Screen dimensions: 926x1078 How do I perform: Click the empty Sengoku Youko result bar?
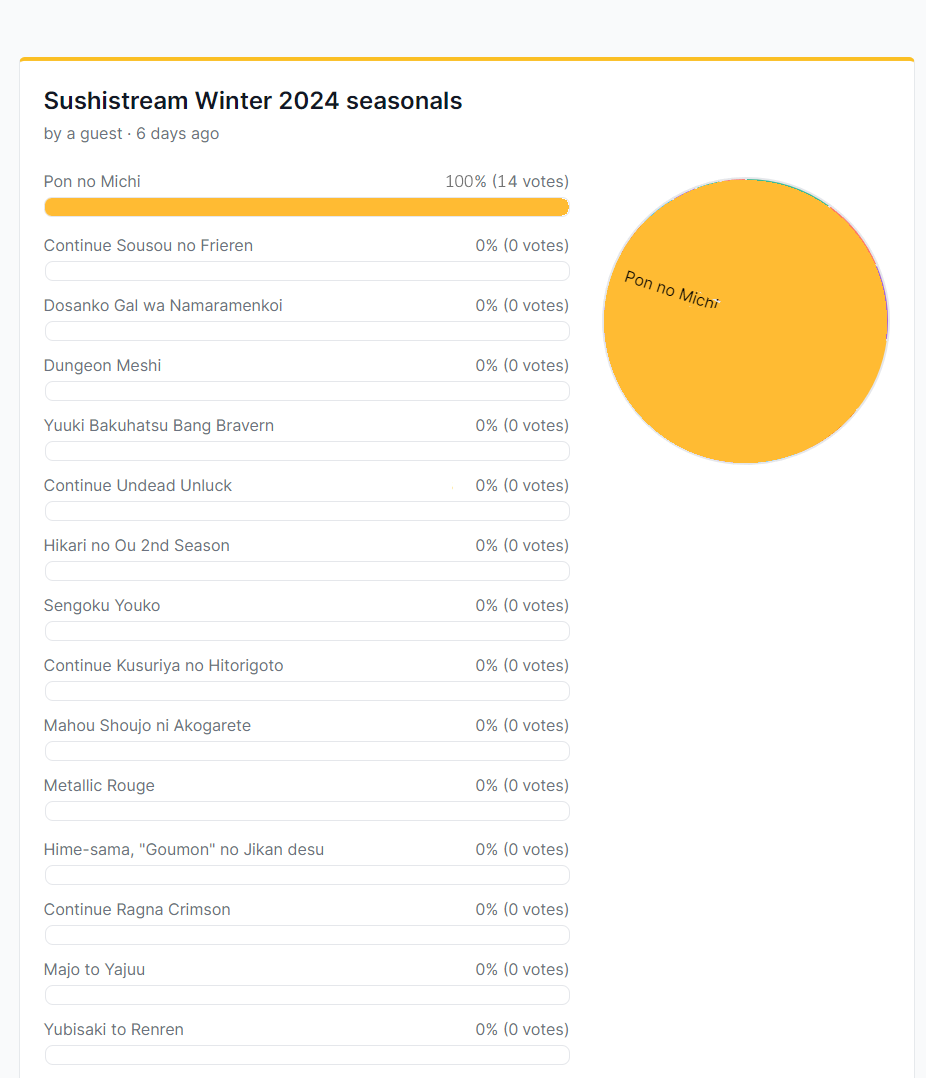[307, 631]
